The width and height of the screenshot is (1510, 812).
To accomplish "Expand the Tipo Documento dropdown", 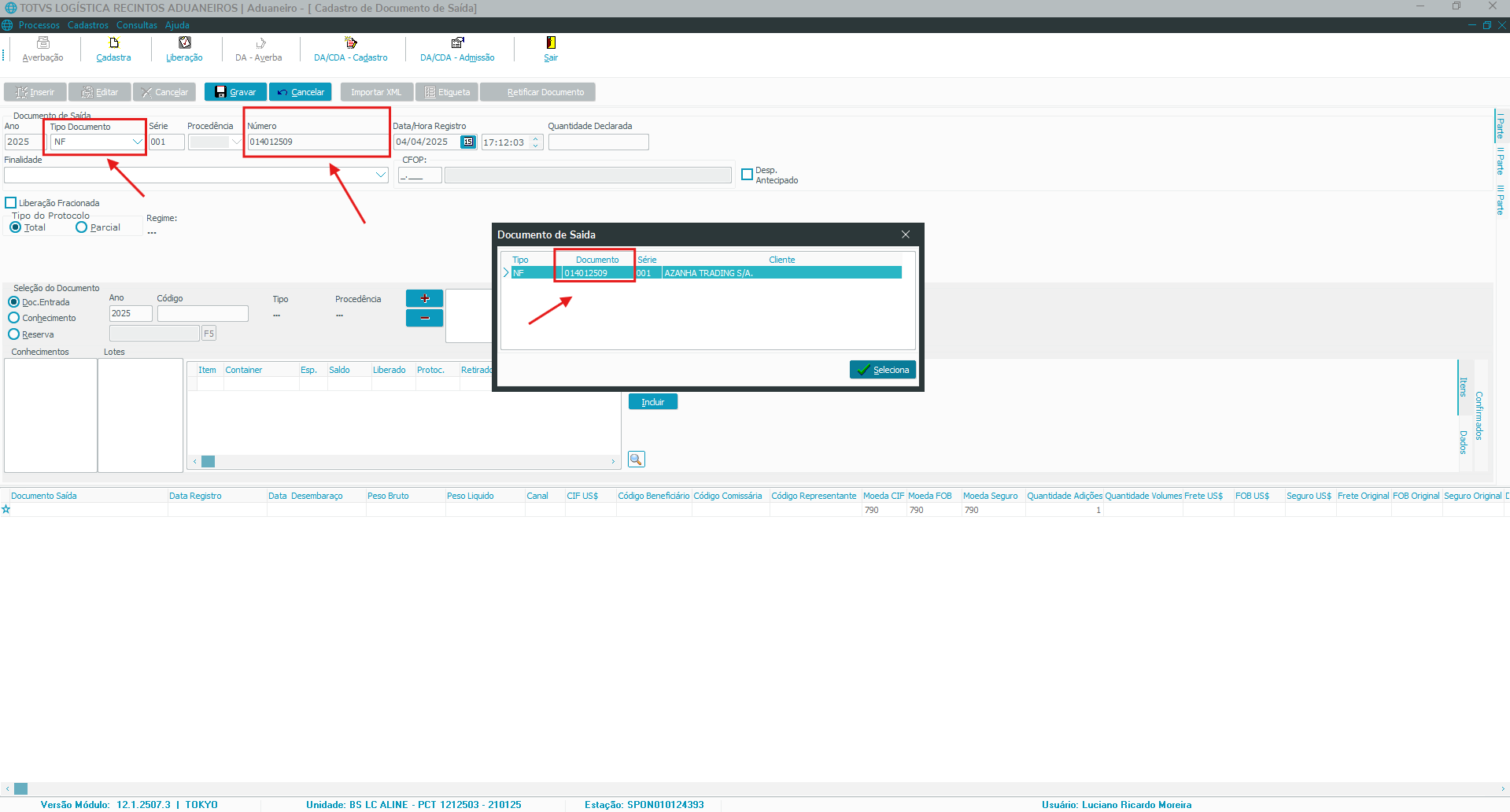I will point(137,142).
